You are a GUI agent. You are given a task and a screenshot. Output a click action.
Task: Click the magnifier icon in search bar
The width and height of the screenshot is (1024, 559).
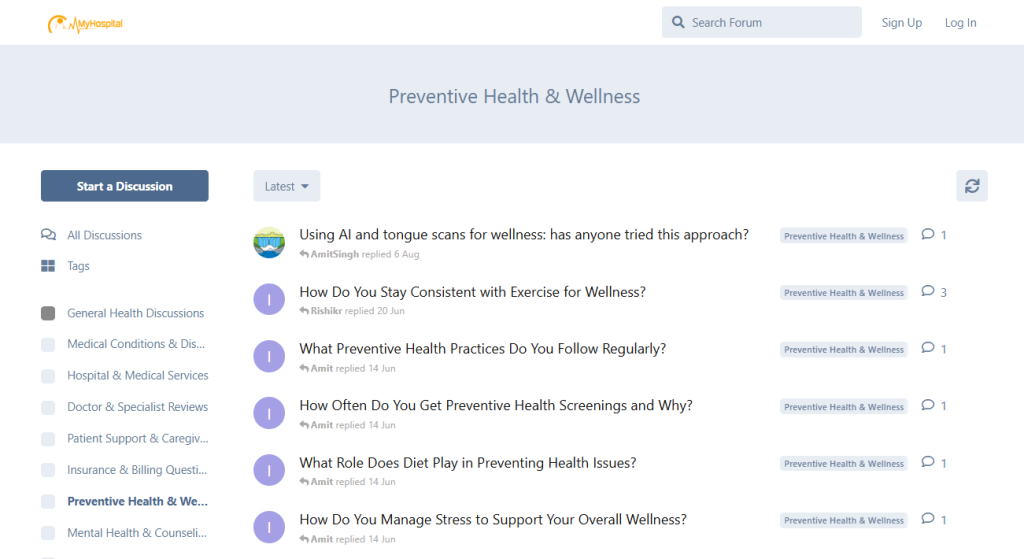[x=678, y=22]
